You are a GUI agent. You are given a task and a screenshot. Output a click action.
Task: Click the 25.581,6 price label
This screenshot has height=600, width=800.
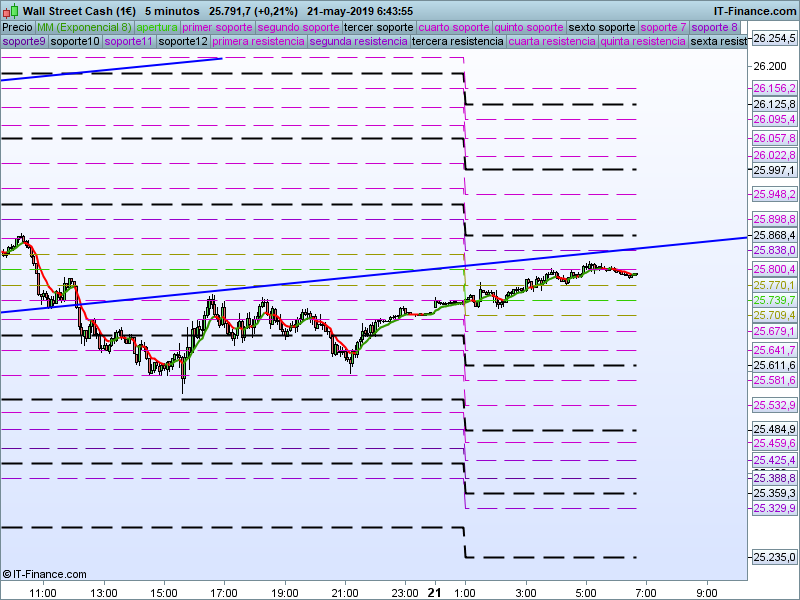774,381
